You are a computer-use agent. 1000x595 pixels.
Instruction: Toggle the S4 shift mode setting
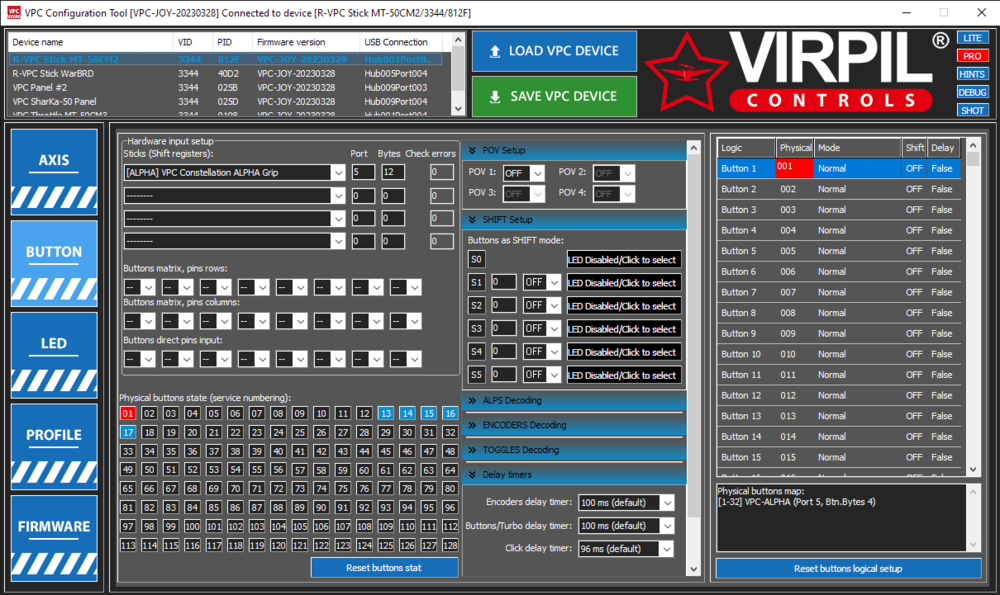[540, 351]
